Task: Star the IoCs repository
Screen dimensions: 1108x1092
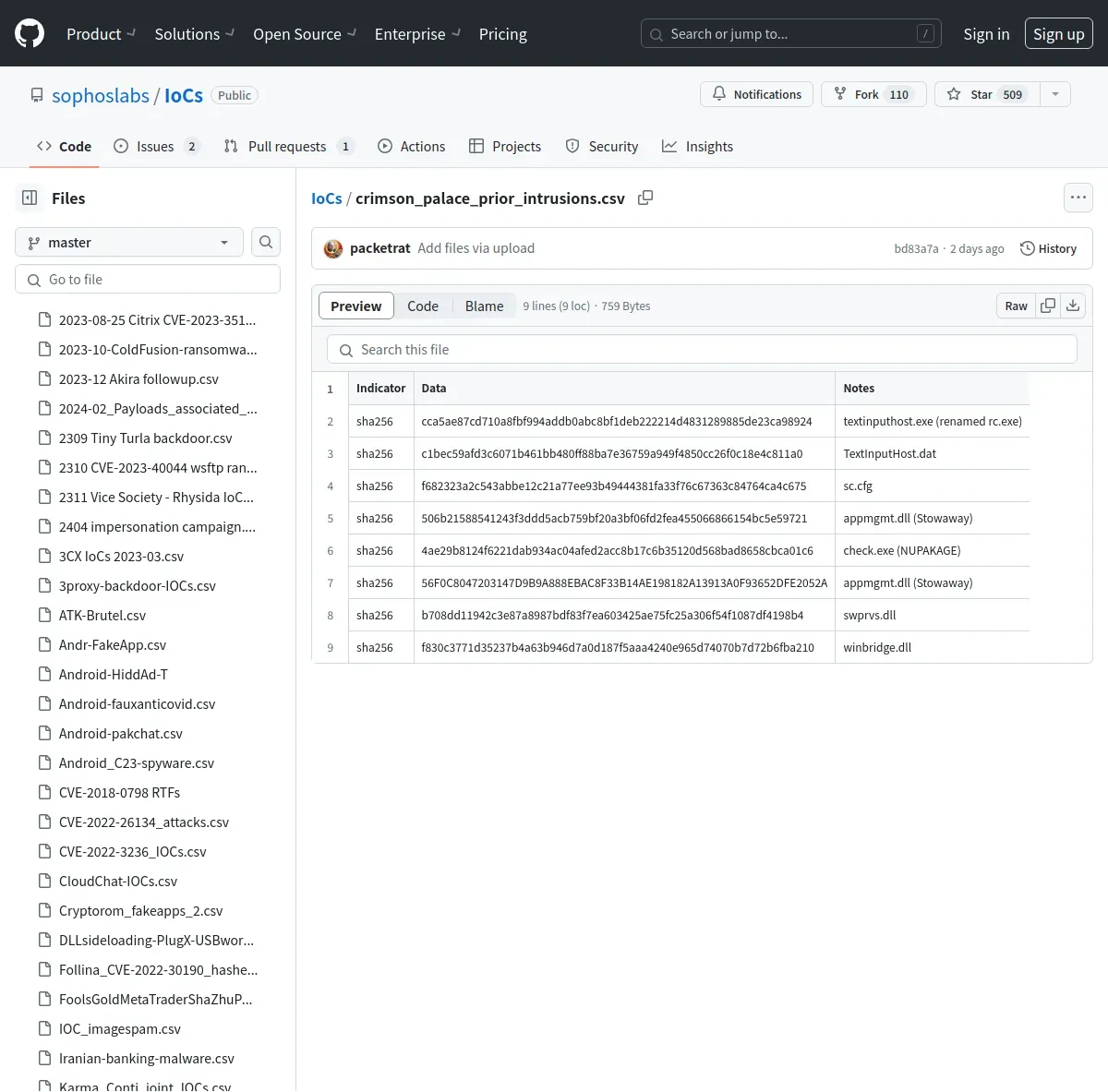Action: tap(987, 94)
